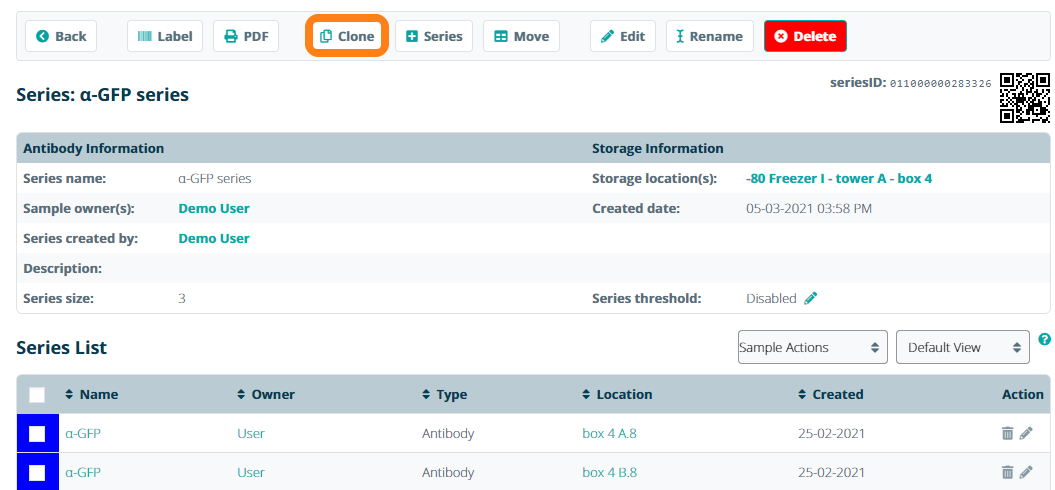1055x490 pixels.
Task: Open the -80 Freezer I storage location link
Action: 839,178
